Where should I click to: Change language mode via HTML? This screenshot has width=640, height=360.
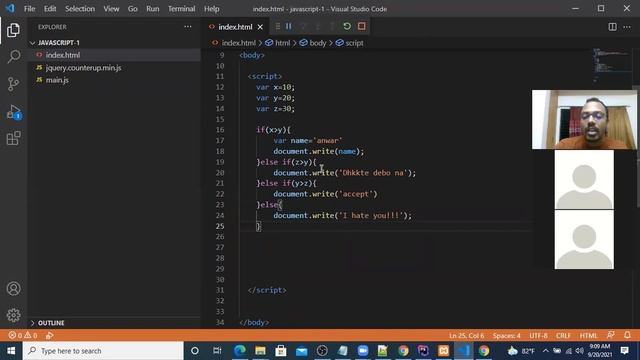[x=588, y=336]
